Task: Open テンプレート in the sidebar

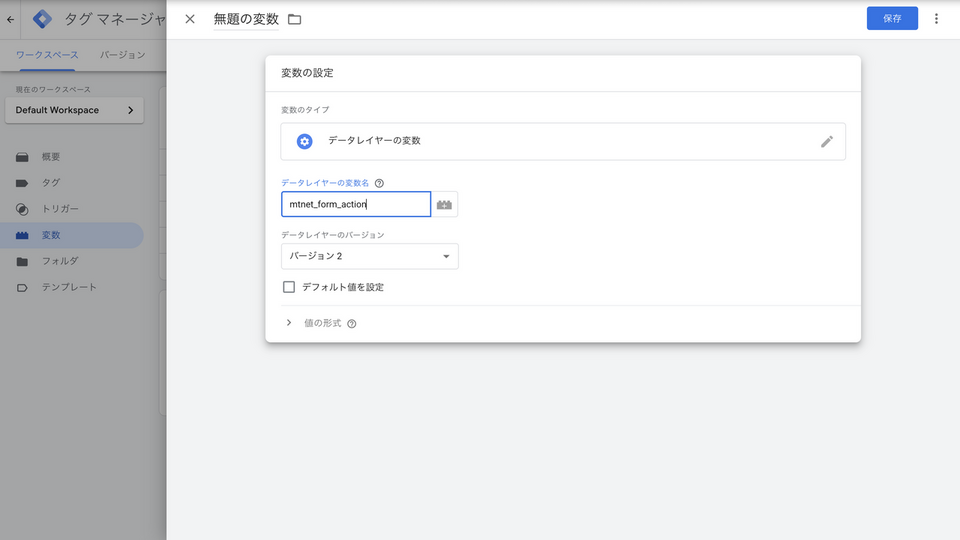Action: point(69,287)
